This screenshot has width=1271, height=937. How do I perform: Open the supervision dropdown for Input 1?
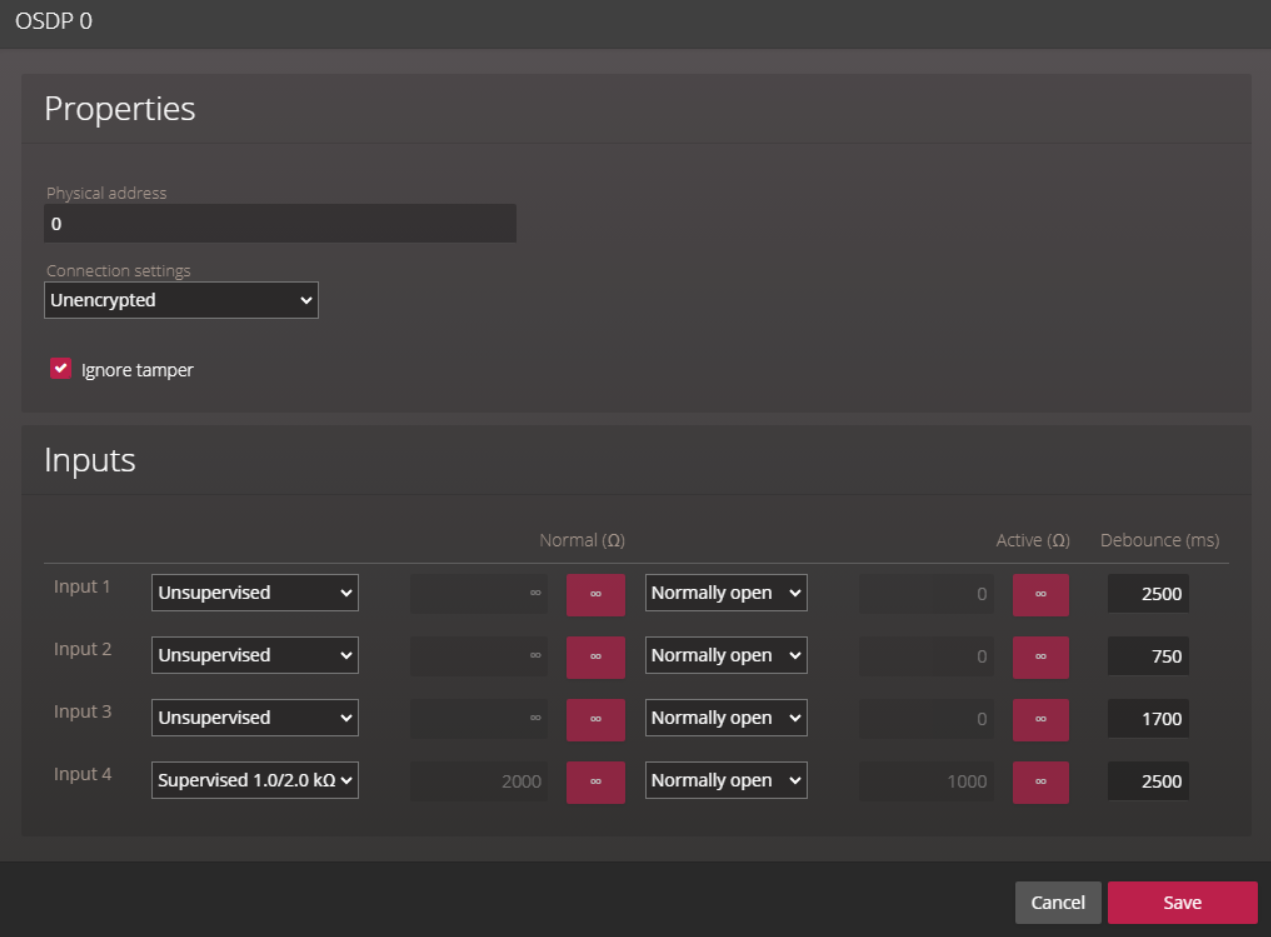[x=254, y=592]
